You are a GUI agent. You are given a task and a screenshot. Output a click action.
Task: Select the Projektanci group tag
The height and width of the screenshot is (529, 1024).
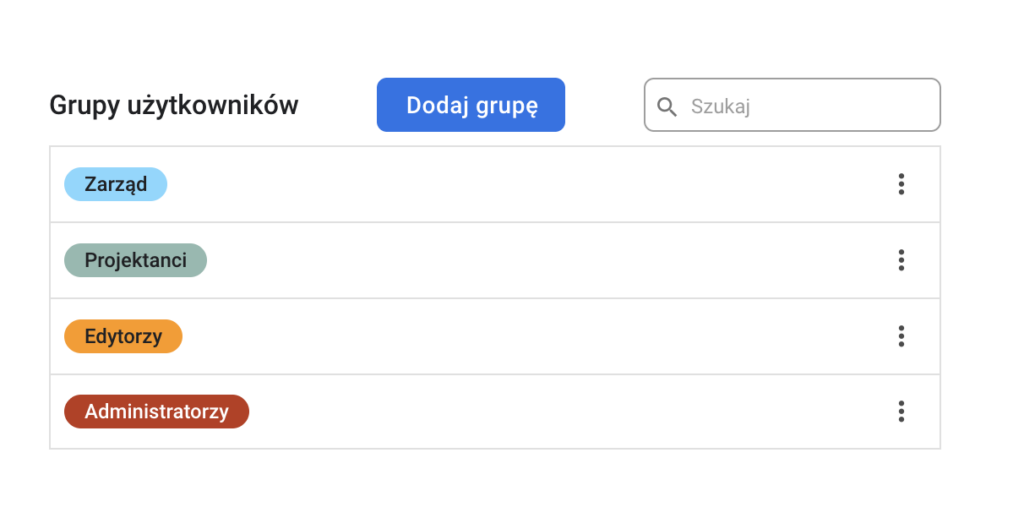135,260
